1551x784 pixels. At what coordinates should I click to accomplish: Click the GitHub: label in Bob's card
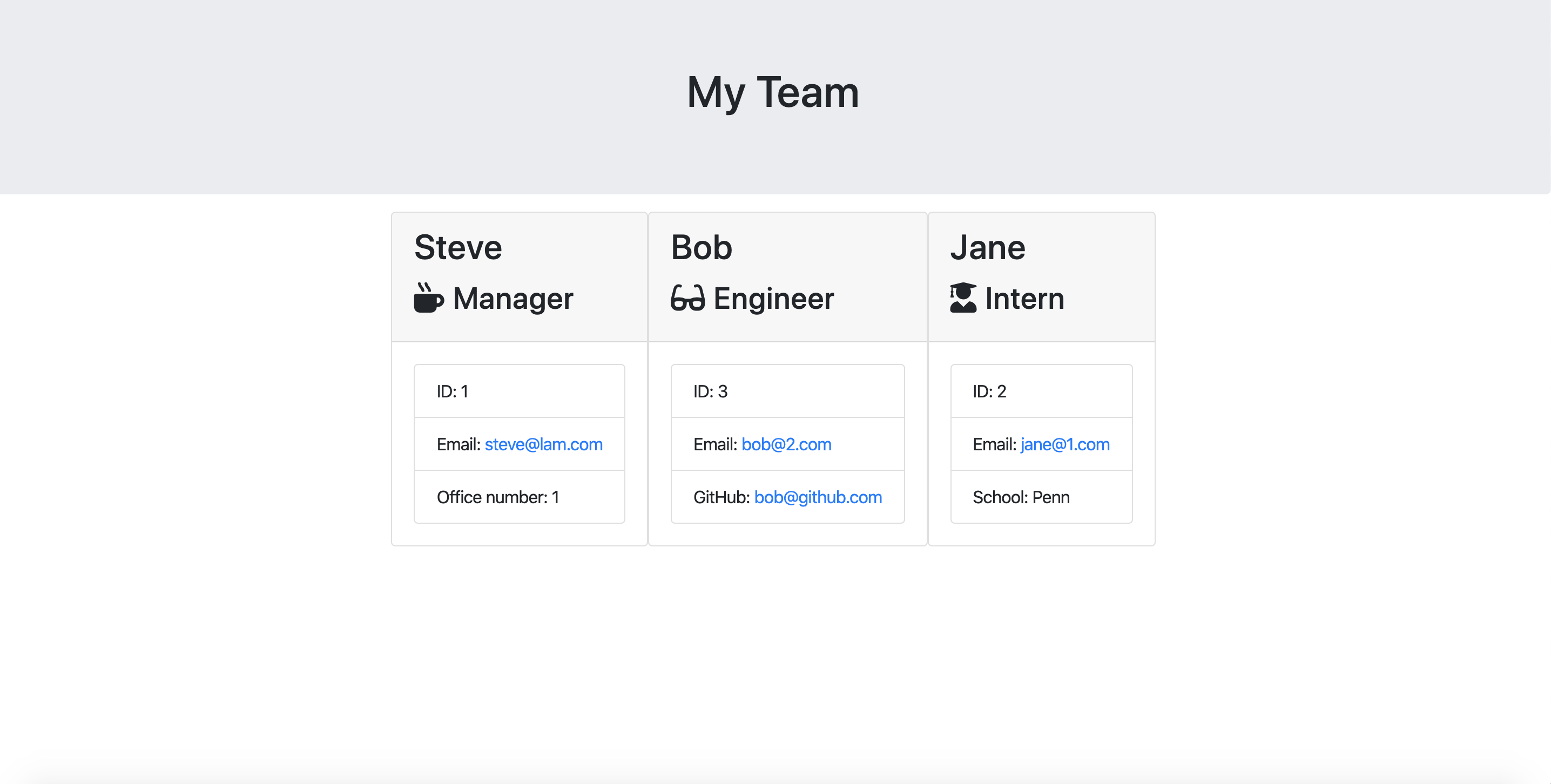[721, 497]
